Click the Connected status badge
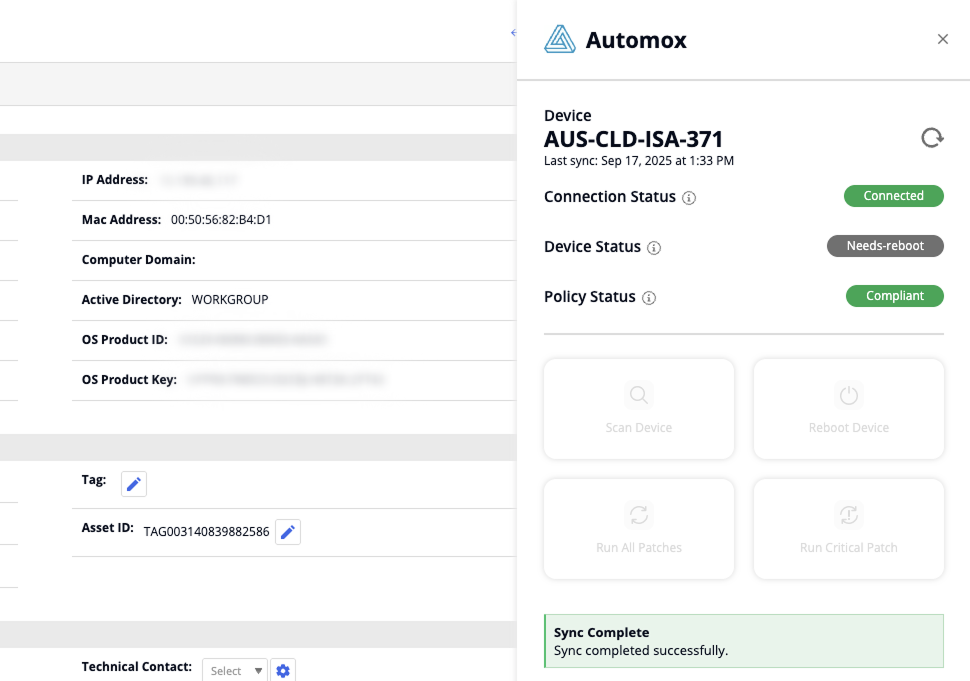This screenshot has height=681, width=970. pyautogui.click(x=894, y=196)
